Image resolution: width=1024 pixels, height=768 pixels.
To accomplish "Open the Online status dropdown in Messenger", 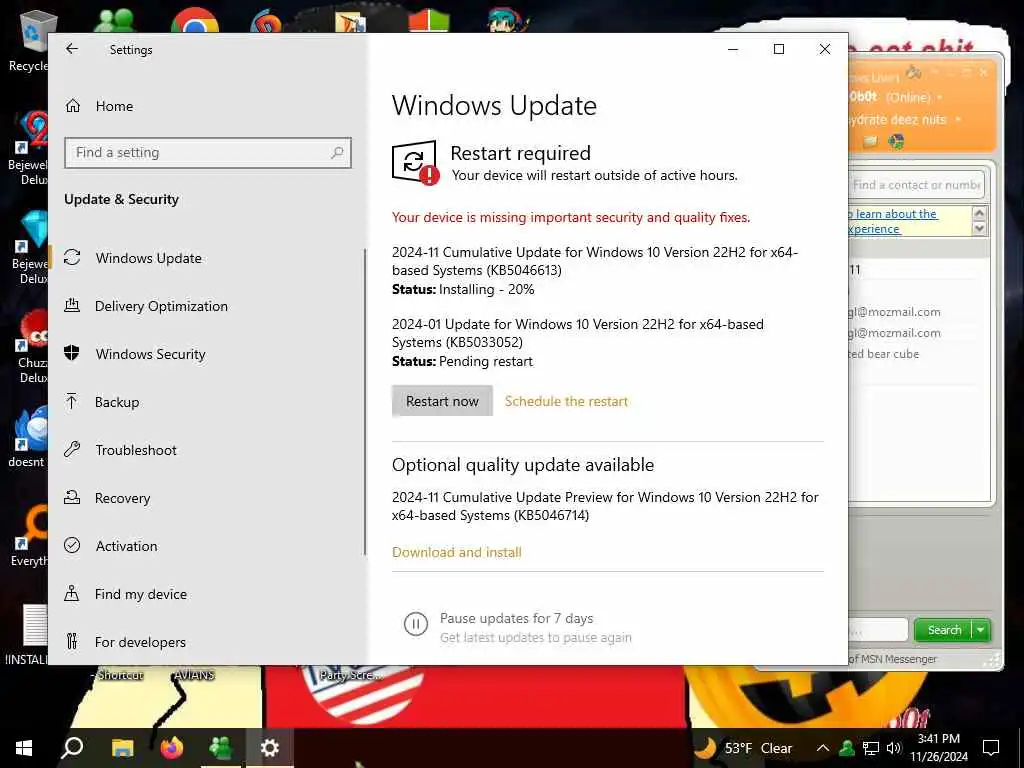I will pyautogui.click(x=940, y=97).
